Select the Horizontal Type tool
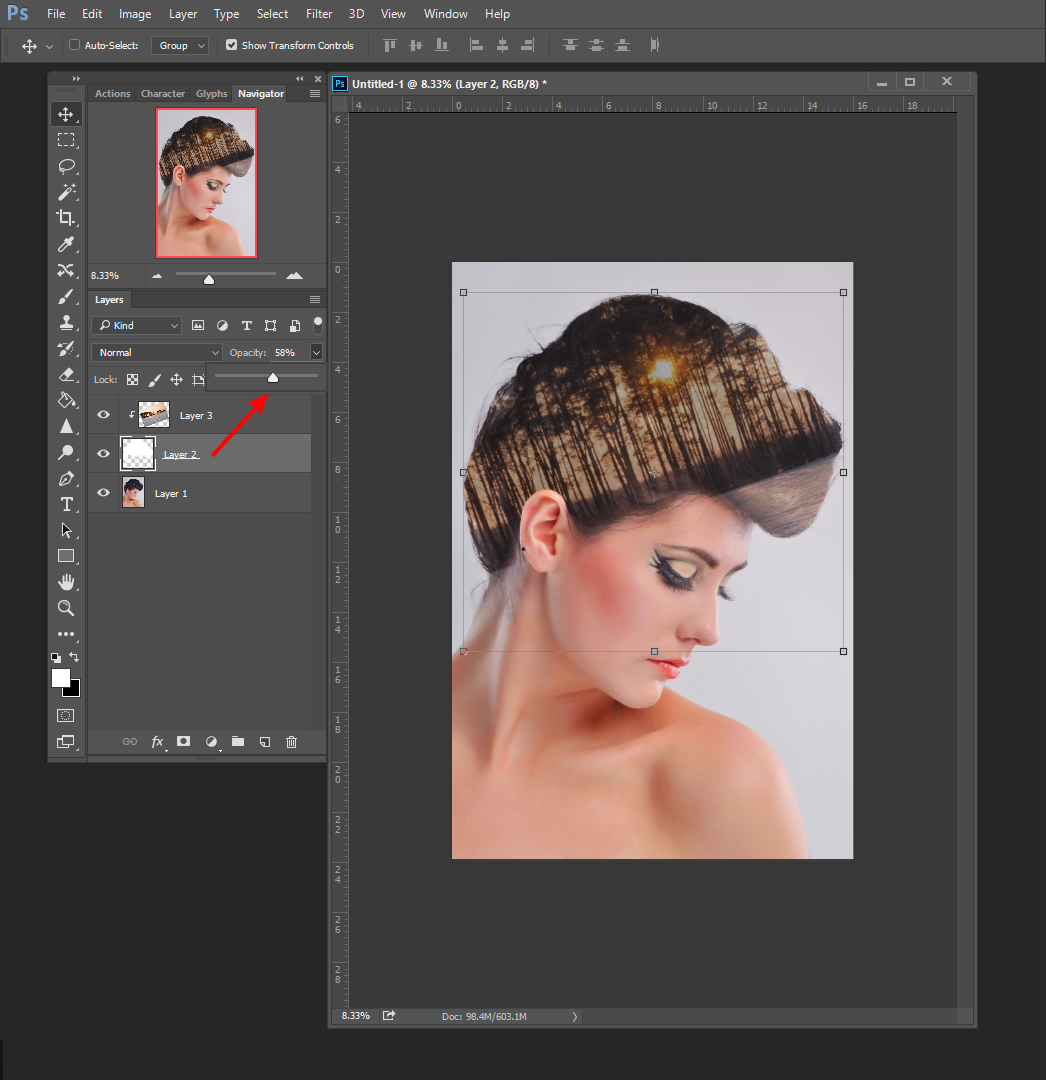The width and height of the screenshot is (1046, 1080). 66,504
